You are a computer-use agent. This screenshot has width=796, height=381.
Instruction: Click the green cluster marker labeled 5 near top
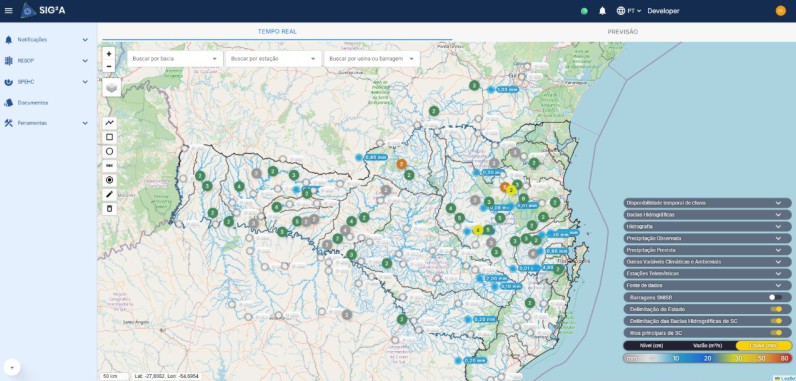pos(474,85)
